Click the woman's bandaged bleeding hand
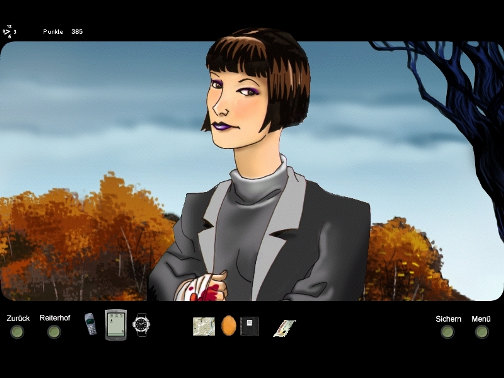Image resolution: width=504 pixels, height=378 pixels. [202, 287]
